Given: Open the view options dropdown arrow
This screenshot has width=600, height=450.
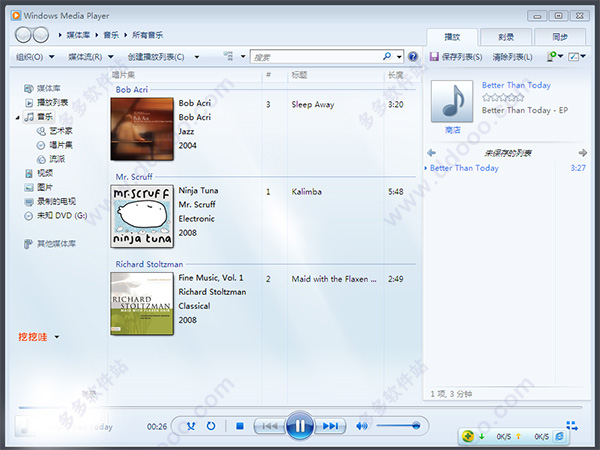Looking at the screenshot, I should pos(243,57).
